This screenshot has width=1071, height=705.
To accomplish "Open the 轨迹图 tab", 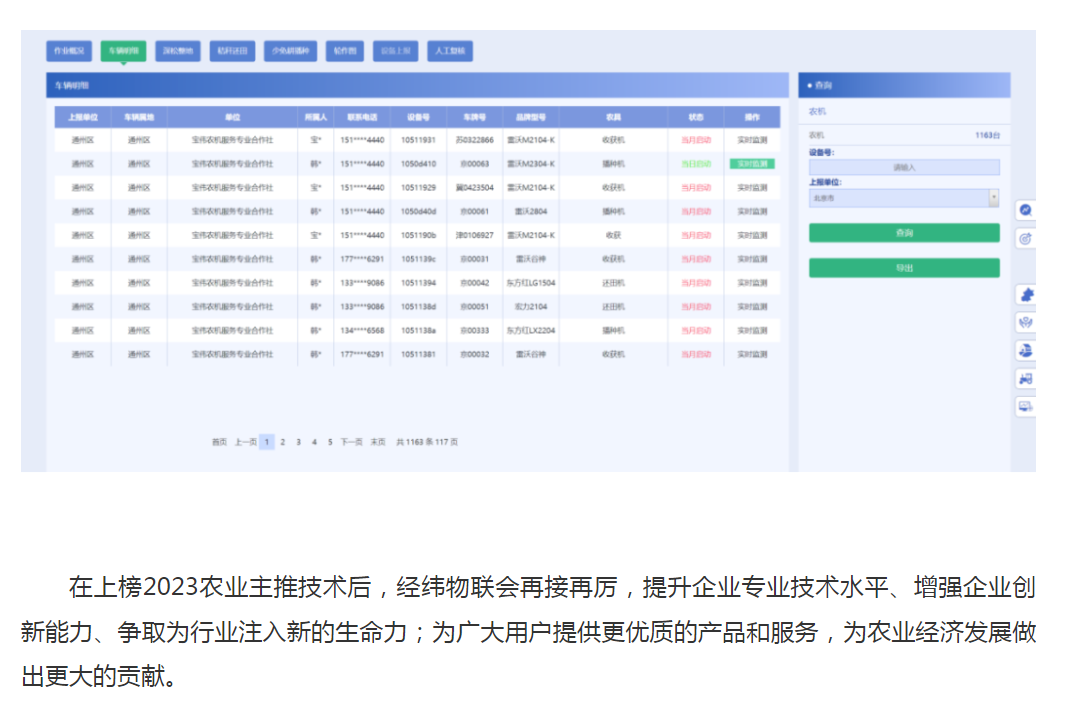I will (344, 51).
